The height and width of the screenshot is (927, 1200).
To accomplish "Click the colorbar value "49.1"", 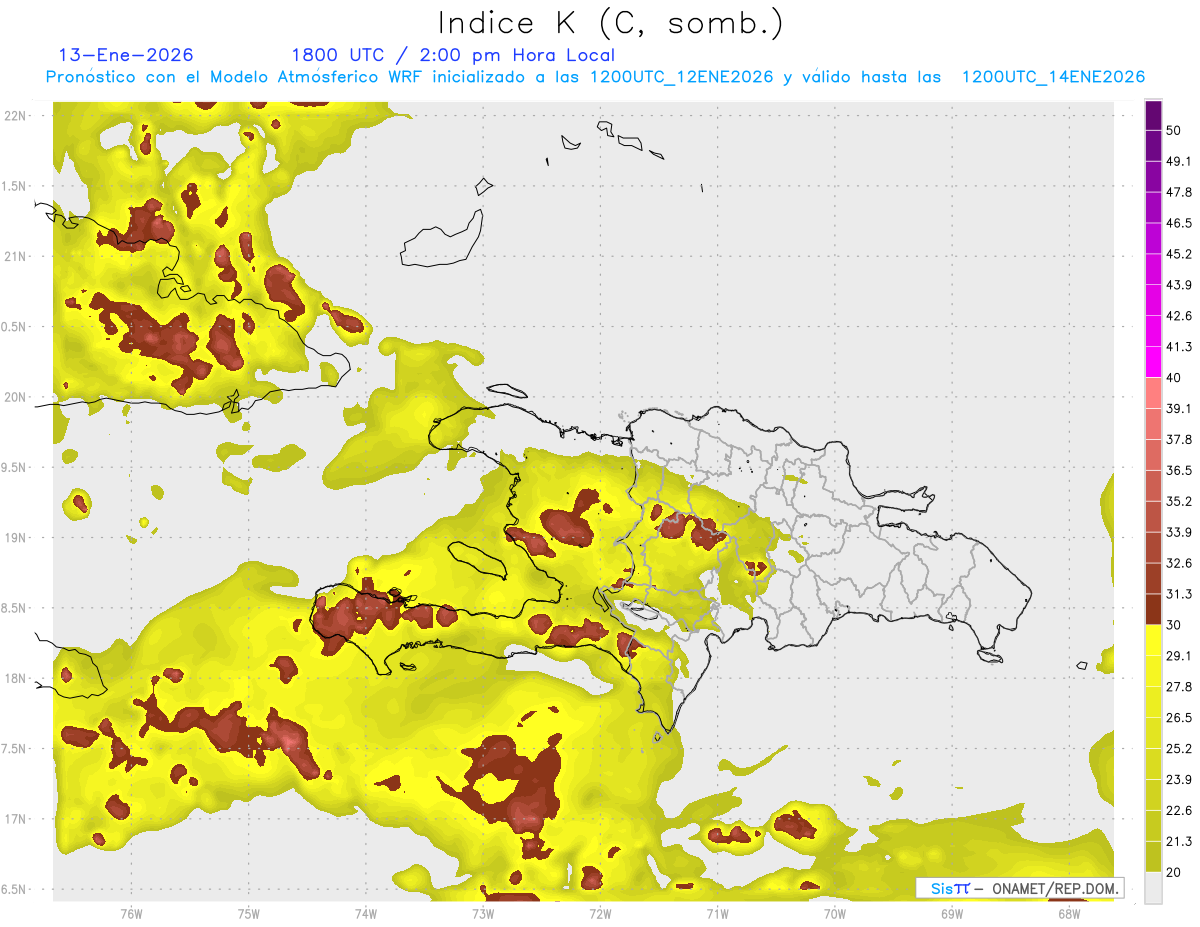I will (1179, 161).
